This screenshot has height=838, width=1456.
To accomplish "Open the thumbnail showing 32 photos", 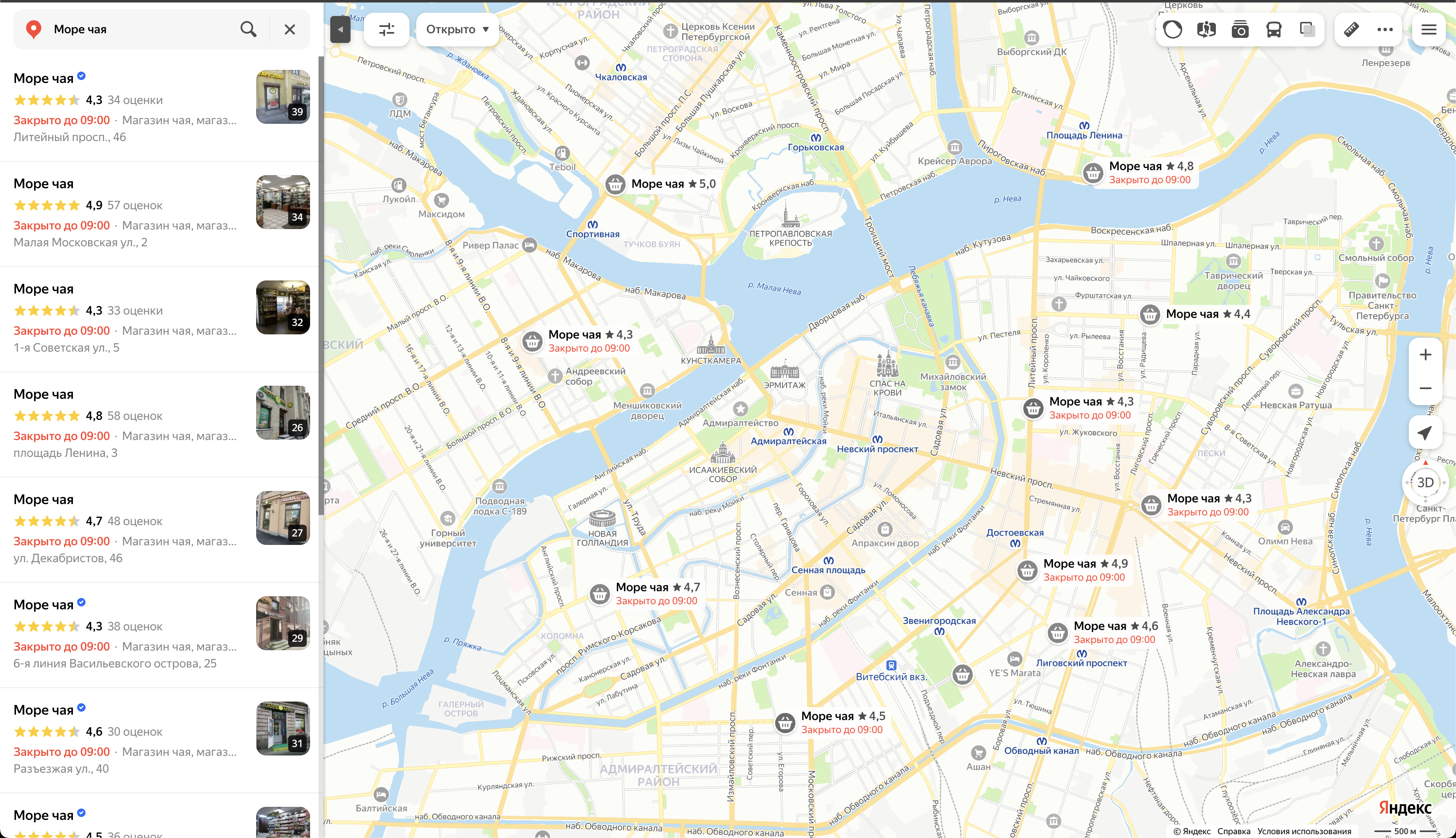I will click(283, 307).
